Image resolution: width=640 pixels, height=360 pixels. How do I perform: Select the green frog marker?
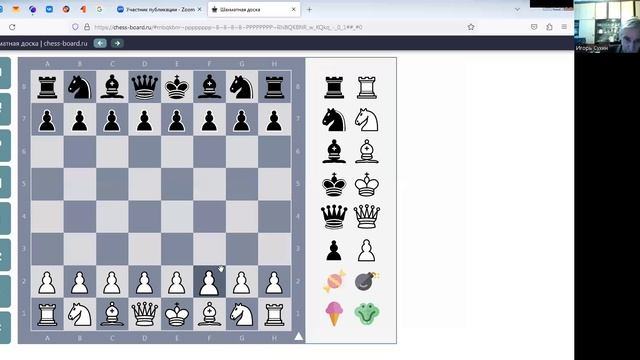(x=367, y=314)
